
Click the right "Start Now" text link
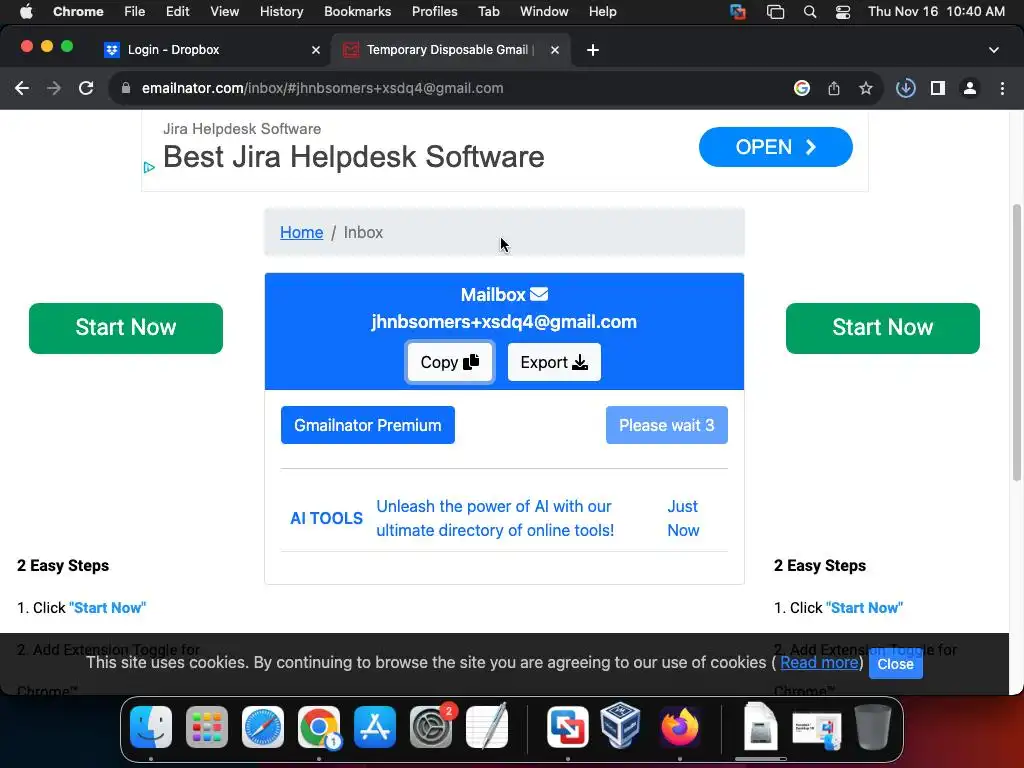pyautogui.click(x=865, y=608)
